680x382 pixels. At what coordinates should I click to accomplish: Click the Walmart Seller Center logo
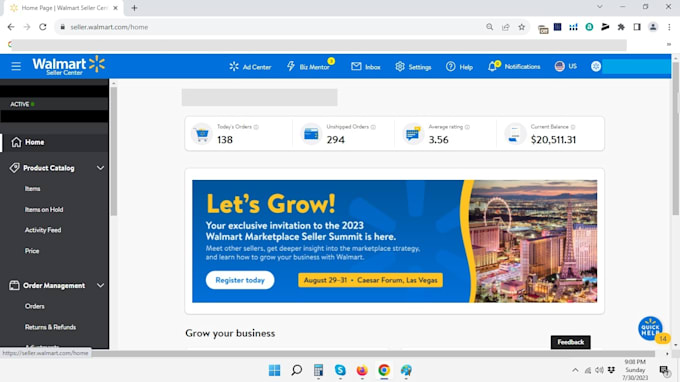(69, 65)
